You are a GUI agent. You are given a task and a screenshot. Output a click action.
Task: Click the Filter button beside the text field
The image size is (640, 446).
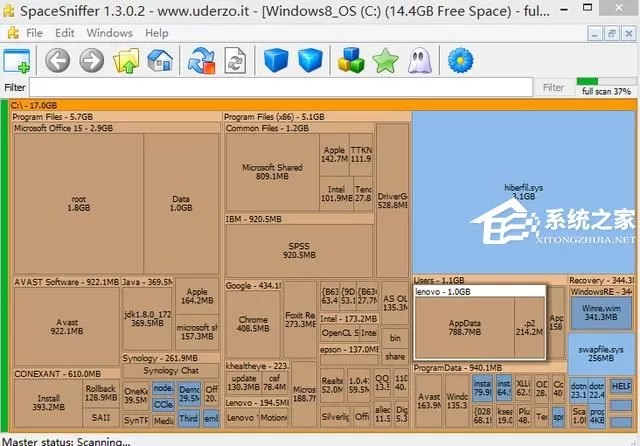(553, 87)
